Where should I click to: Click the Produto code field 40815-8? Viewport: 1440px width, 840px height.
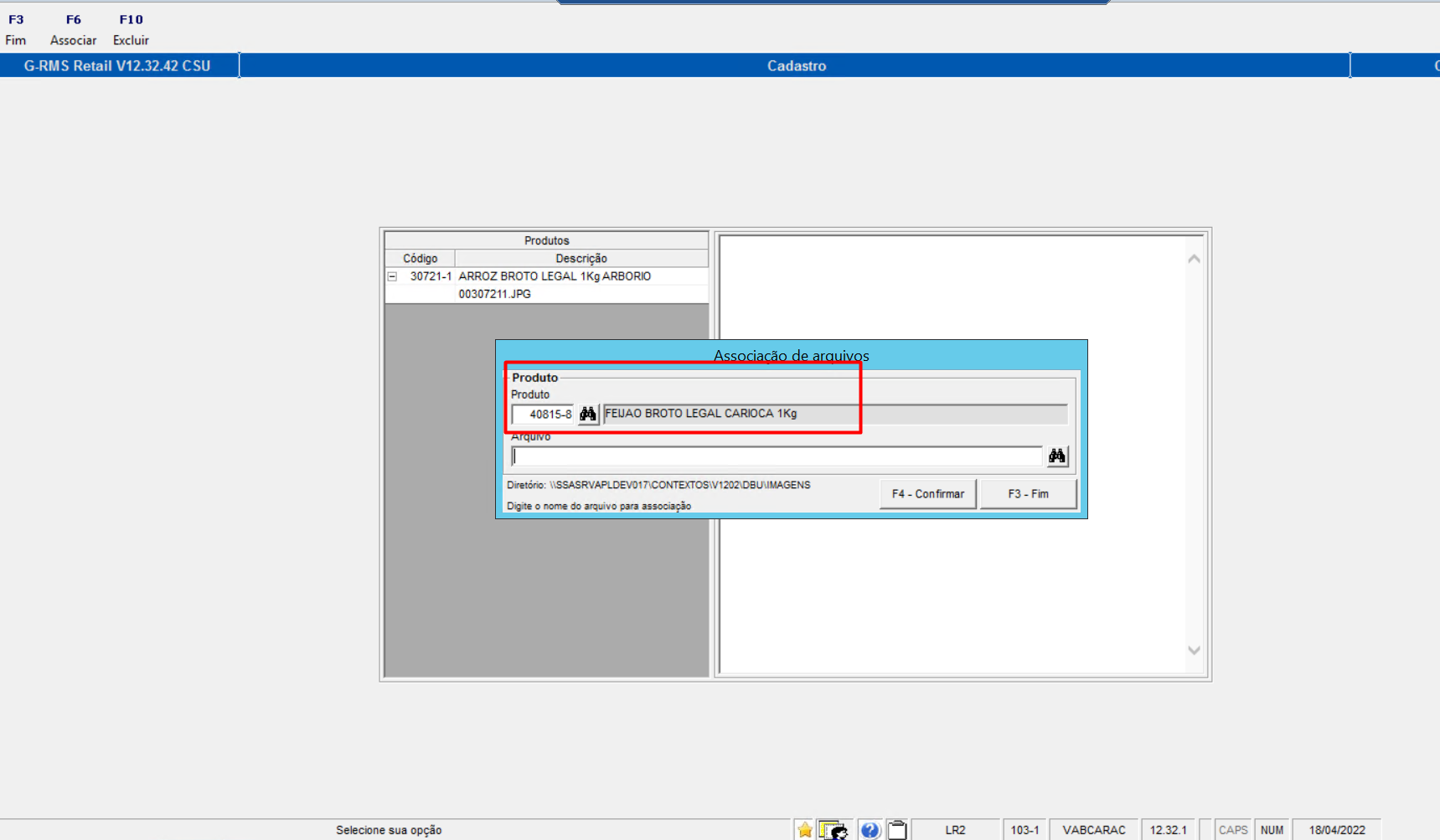(543, 415)
